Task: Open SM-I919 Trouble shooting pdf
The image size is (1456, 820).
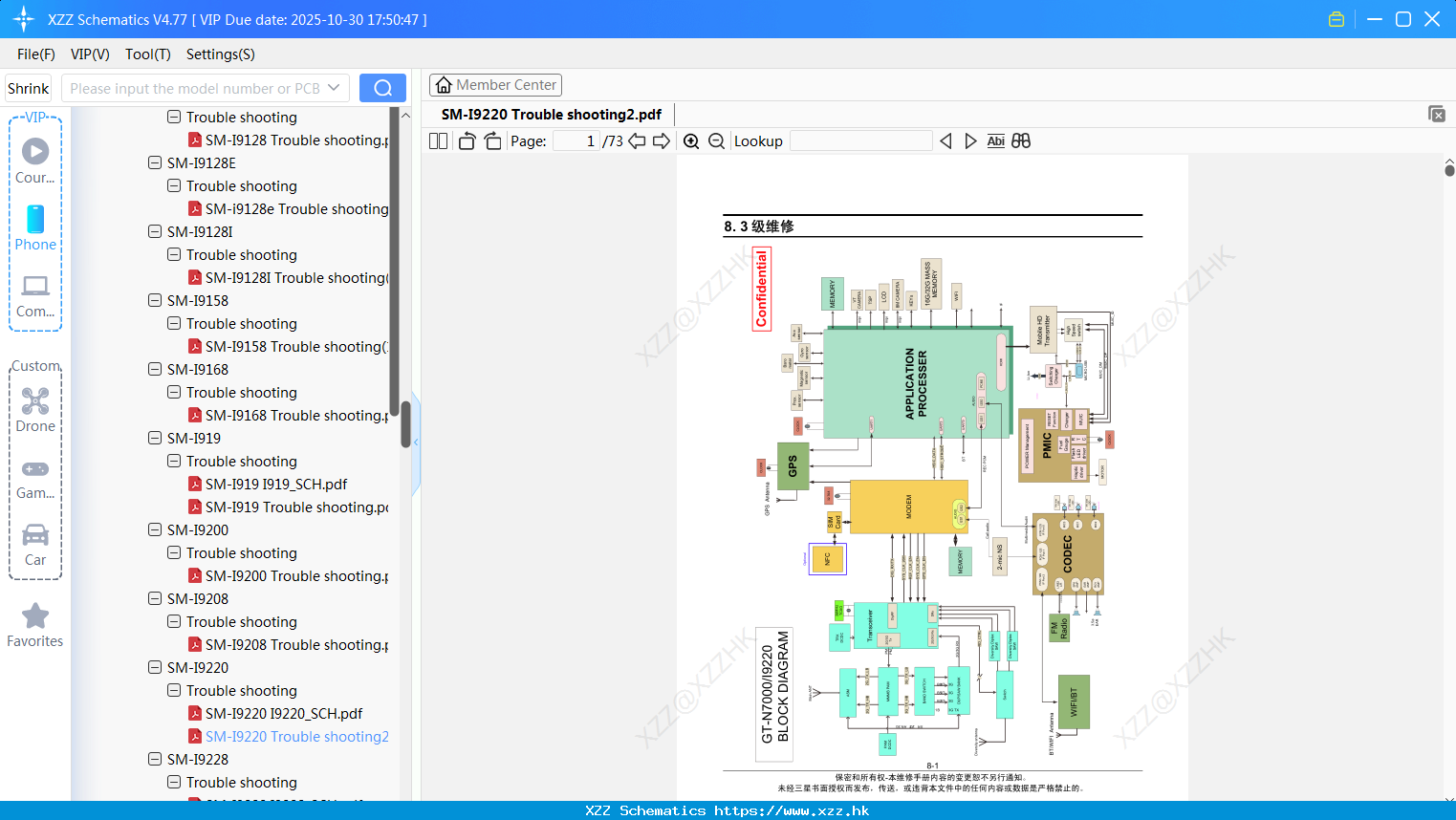Action: pos(288,507)
